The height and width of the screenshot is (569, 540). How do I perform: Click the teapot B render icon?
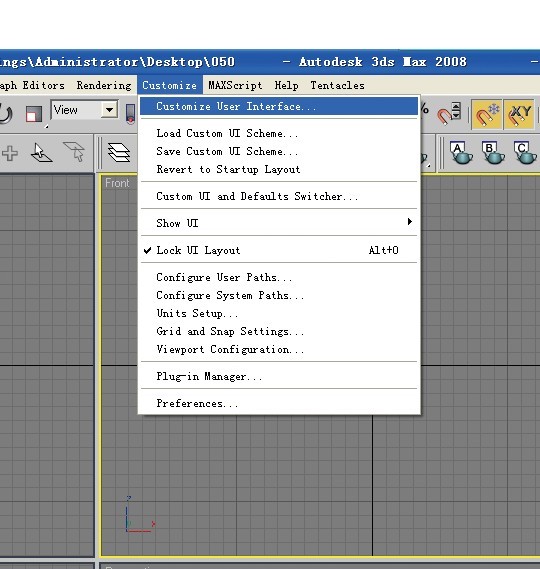pos(492,153)
